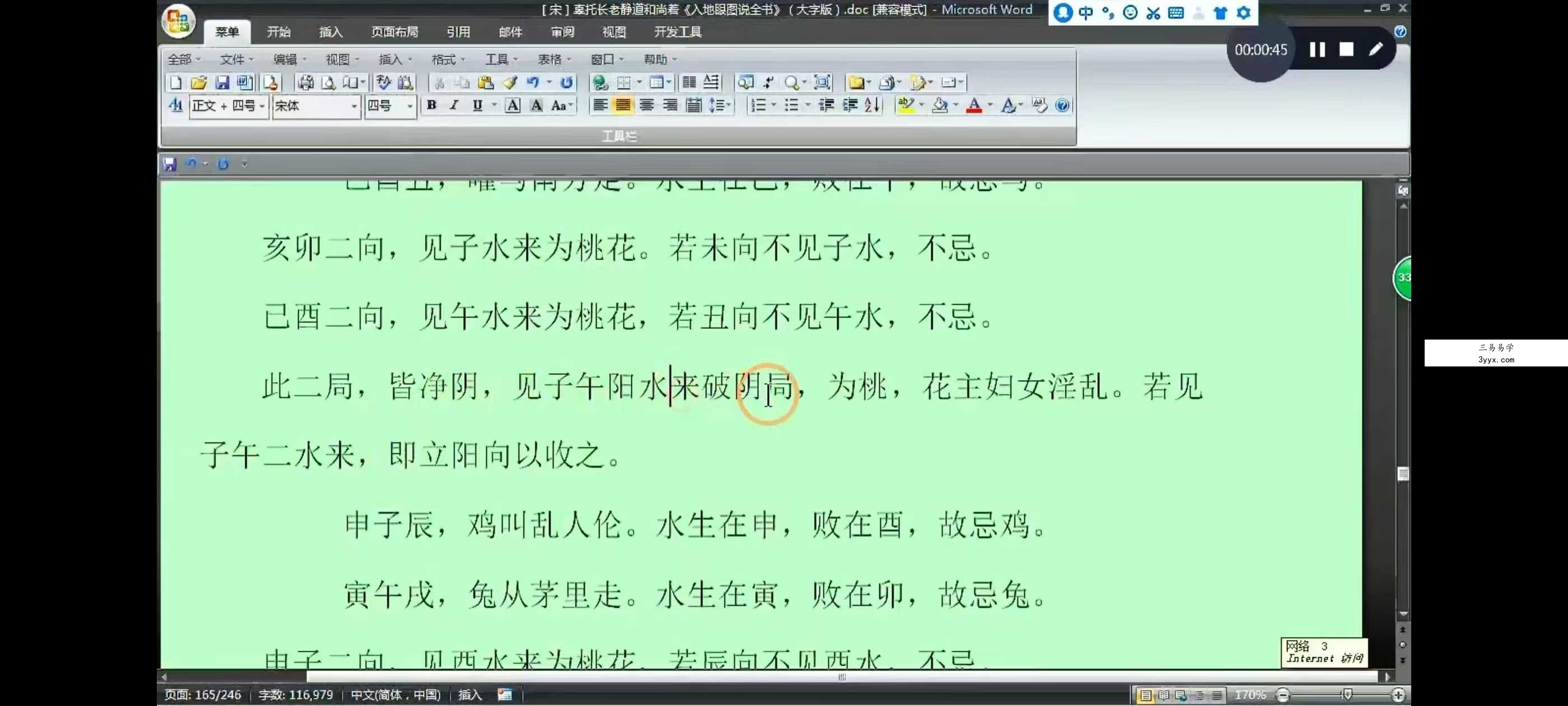Click the Redo icon in toolbar

point(567,82)
